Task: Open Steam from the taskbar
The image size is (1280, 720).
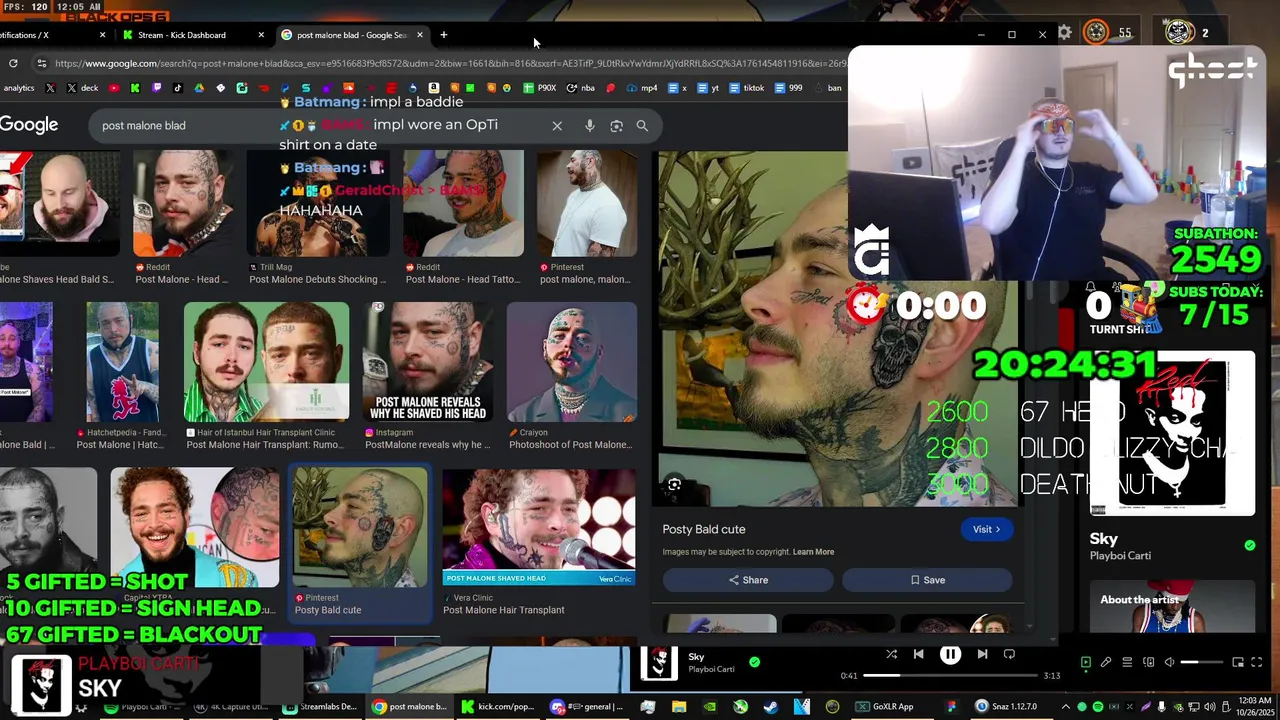Action: coord(771,707)
